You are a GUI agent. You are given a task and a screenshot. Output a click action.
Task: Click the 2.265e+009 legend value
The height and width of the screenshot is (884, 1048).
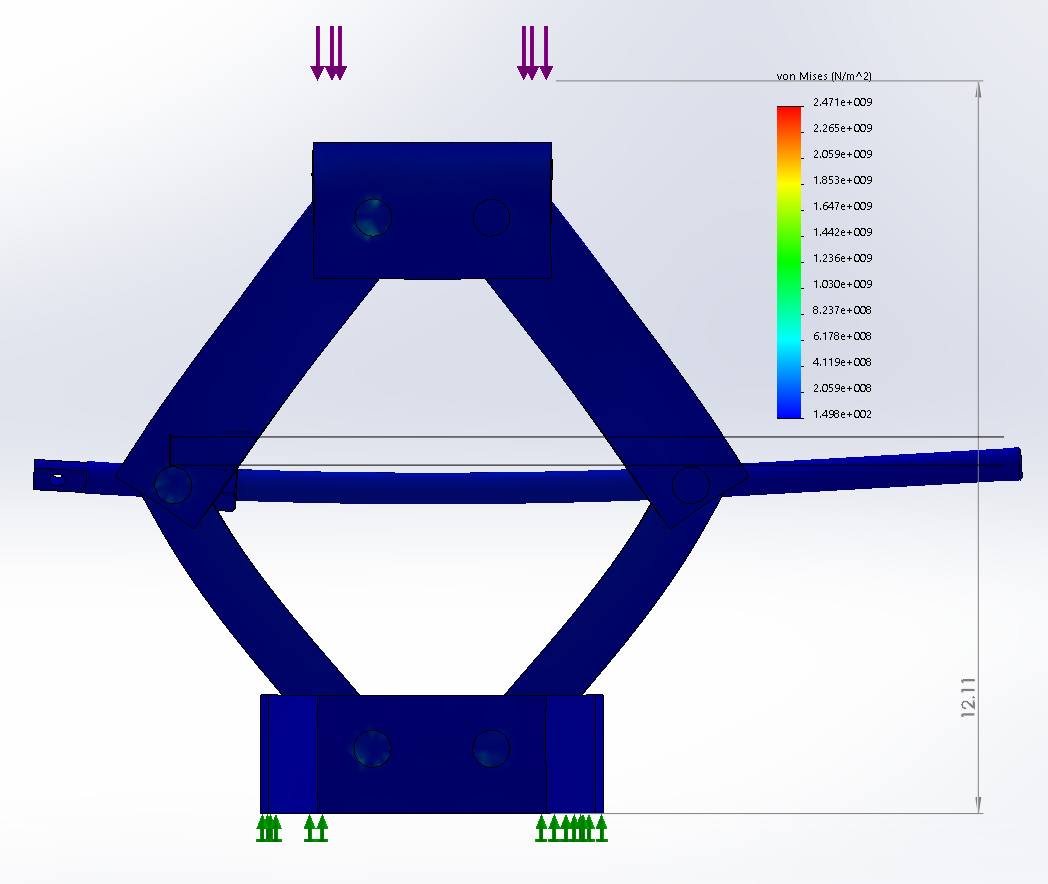(842, 128)
